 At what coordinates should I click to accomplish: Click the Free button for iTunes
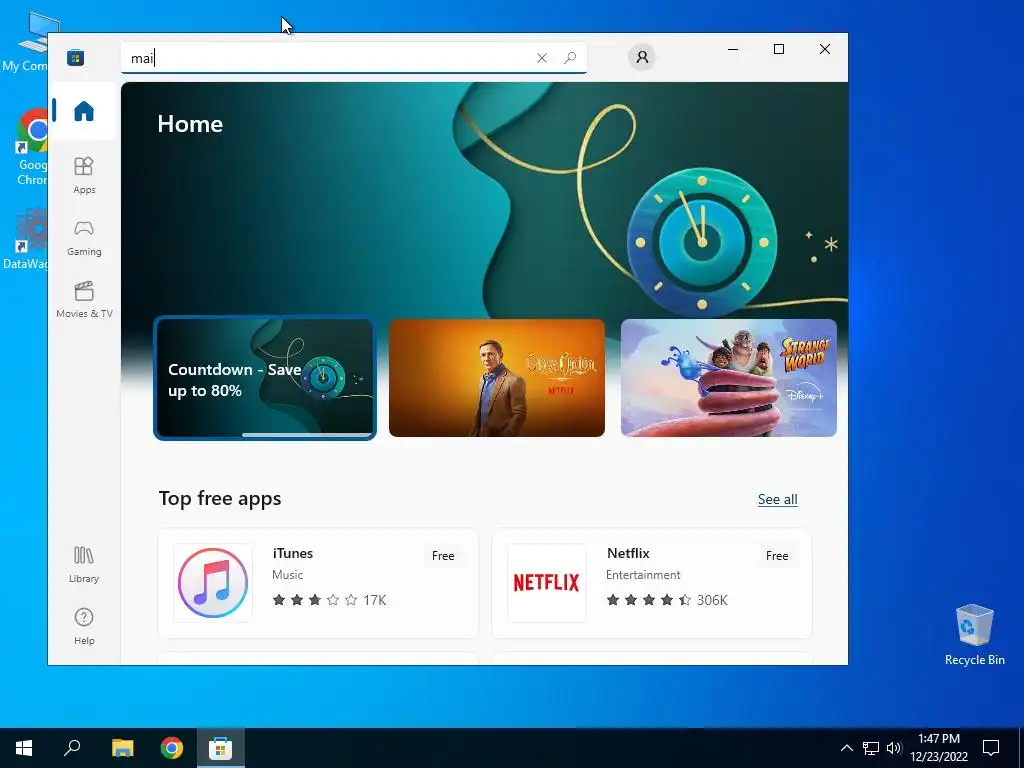point(443,556)
